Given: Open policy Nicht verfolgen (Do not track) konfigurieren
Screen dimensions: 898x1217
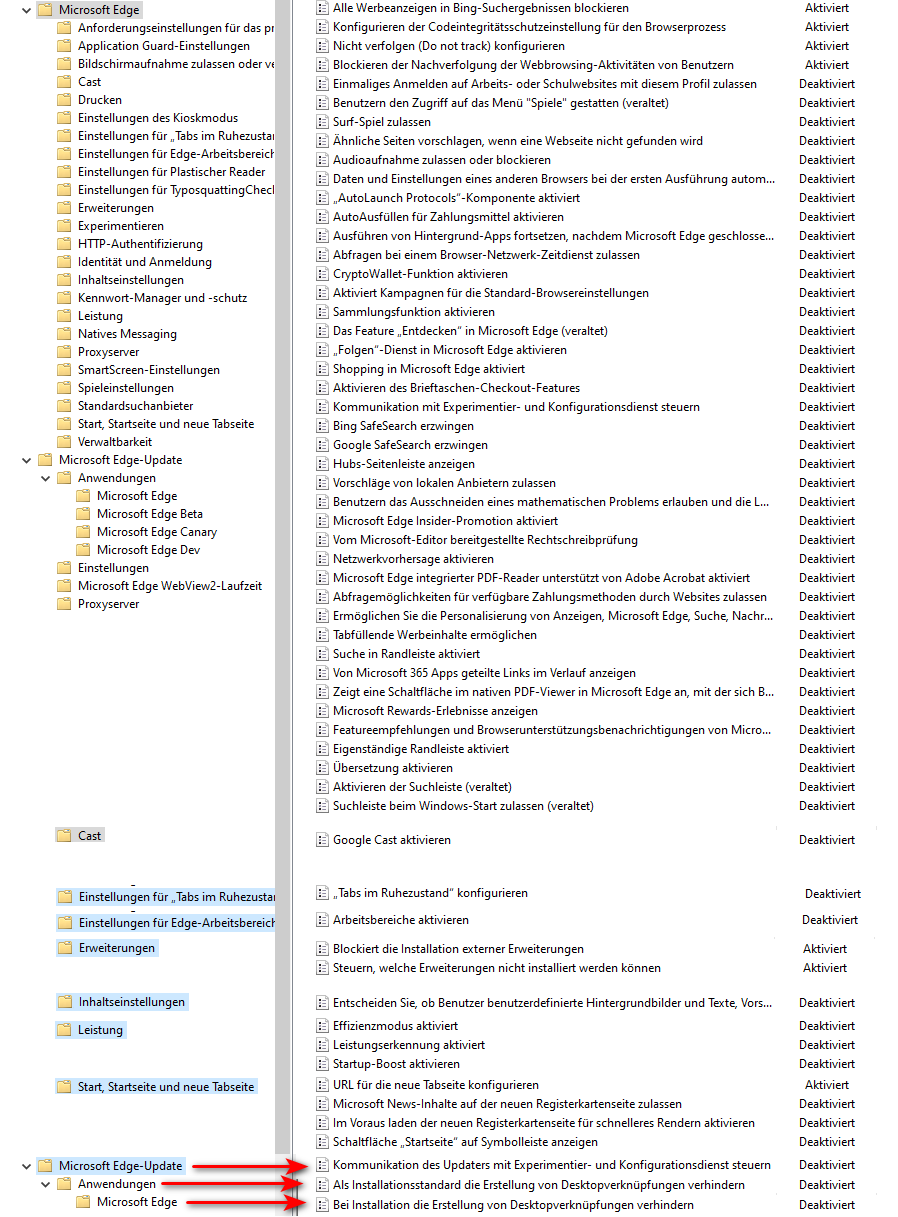Looking at the screenshot, I should point(449,46).
